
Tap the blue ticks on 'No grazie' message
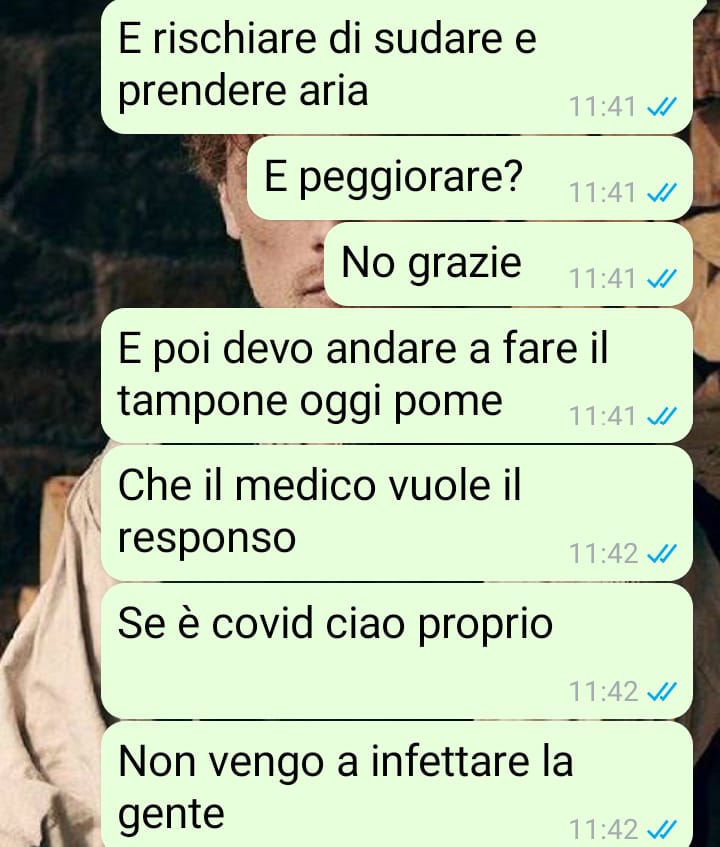click(x=662, y=279)
